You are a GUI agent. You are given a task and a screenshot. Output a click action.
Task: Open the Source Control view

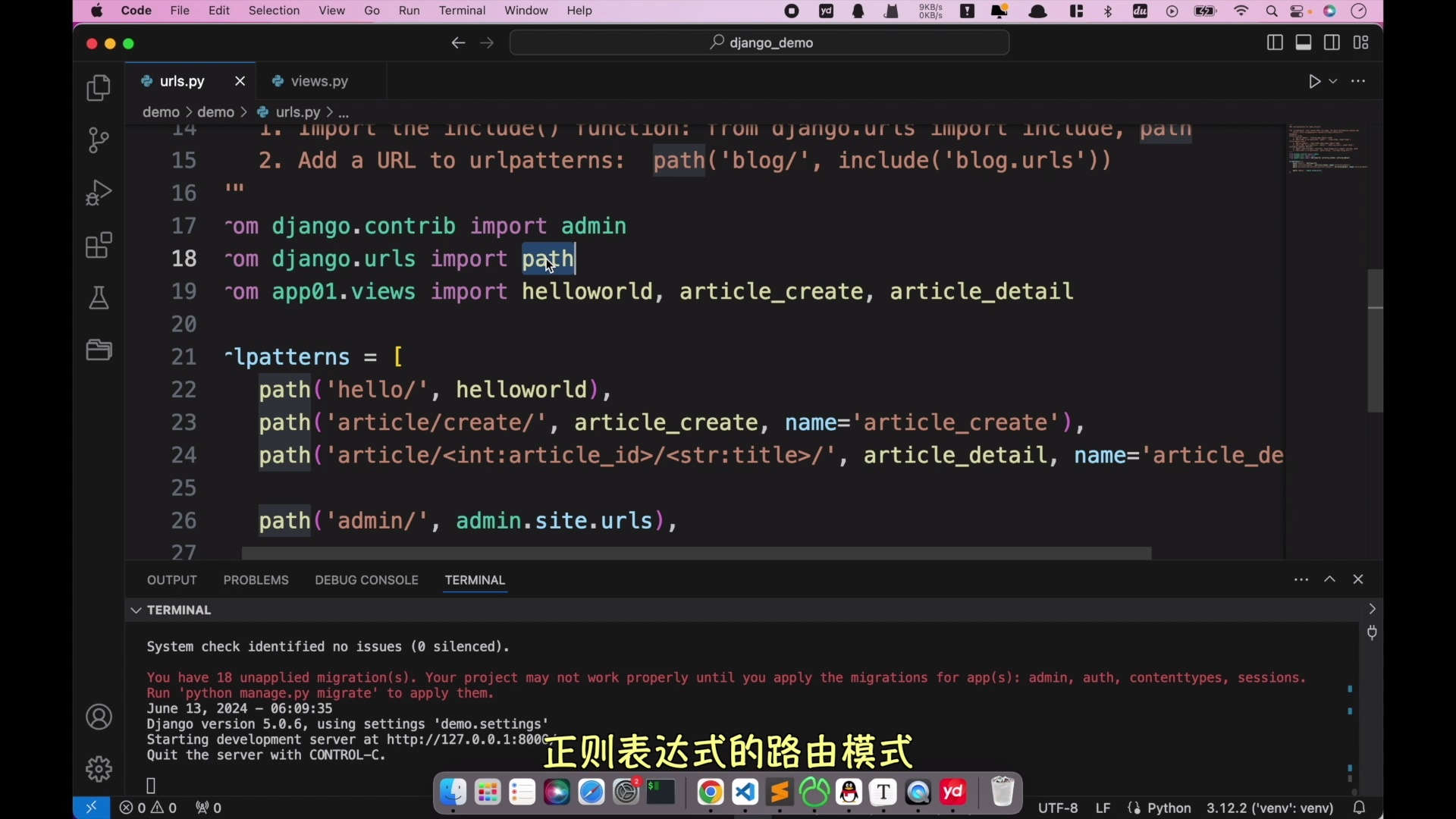pos(99,140)
